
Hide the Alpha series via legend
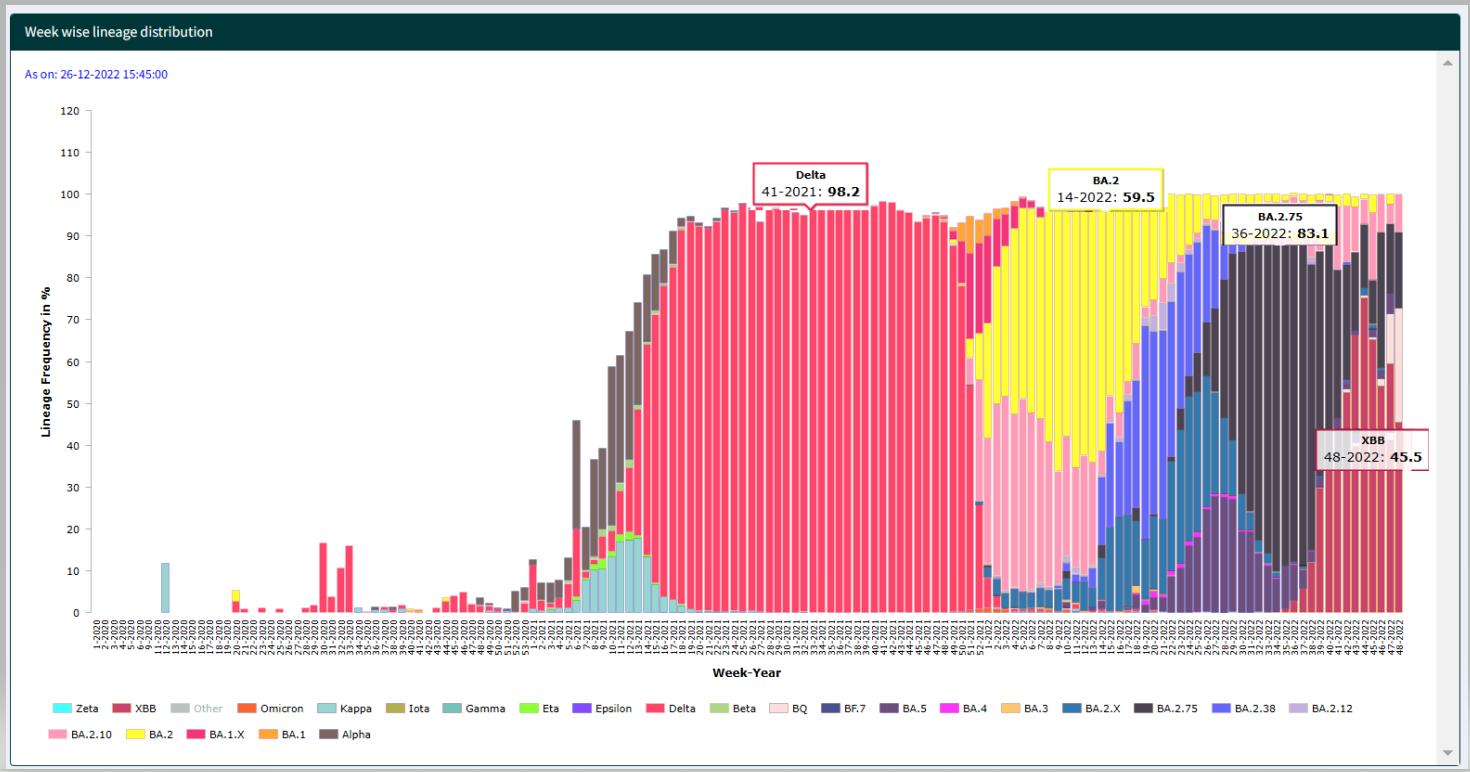point(345,734)
